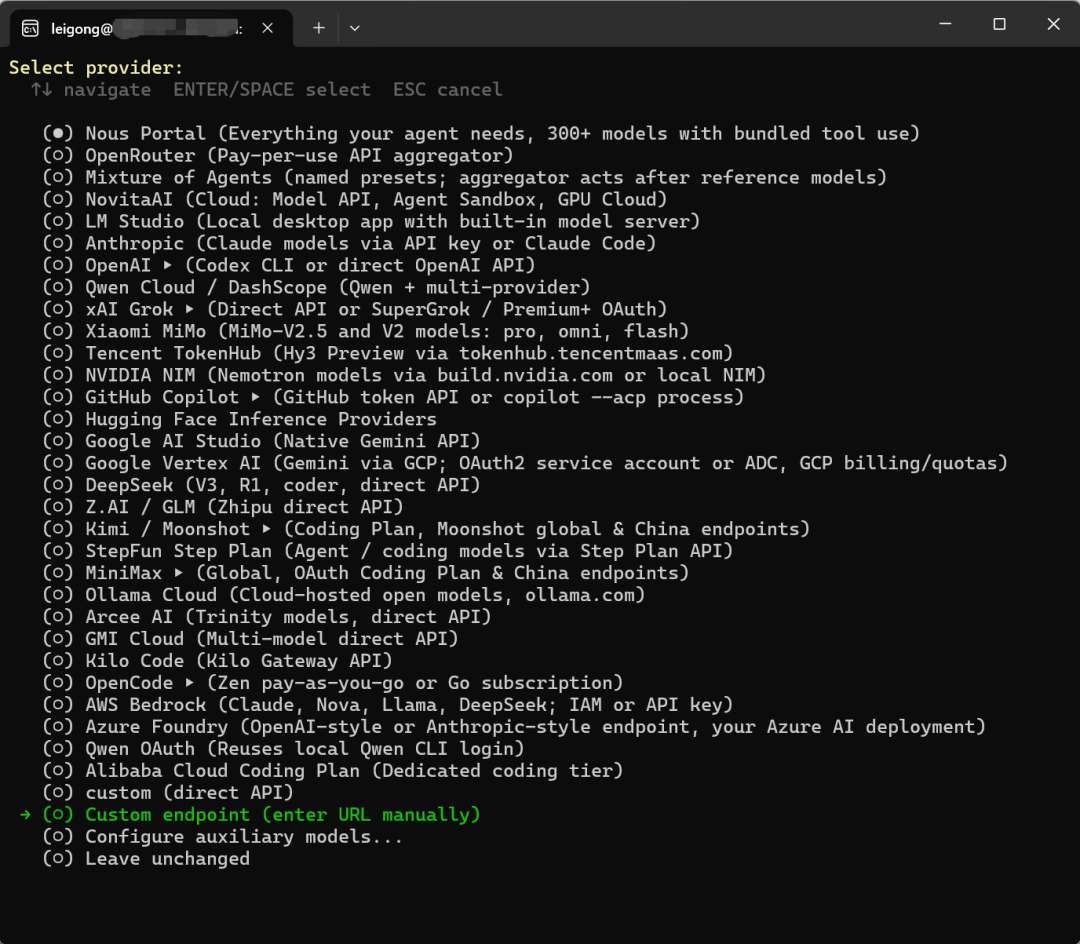The image size is (1080, 944).
Task: Select the Leave unchanged radio marker
Action: pyautogui.click(x=58, y=859)
